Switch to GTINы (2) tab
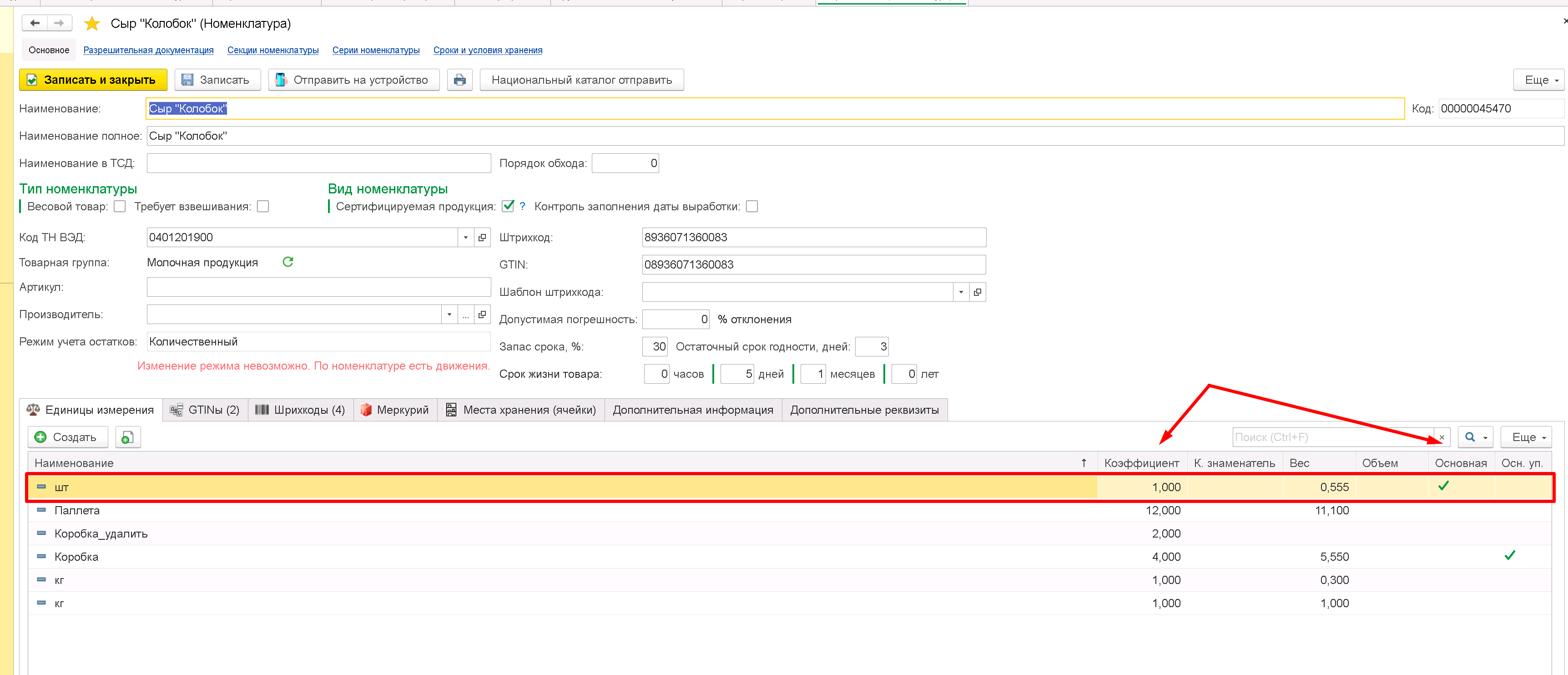1568x675 pixels. click(x=205, y=410)
